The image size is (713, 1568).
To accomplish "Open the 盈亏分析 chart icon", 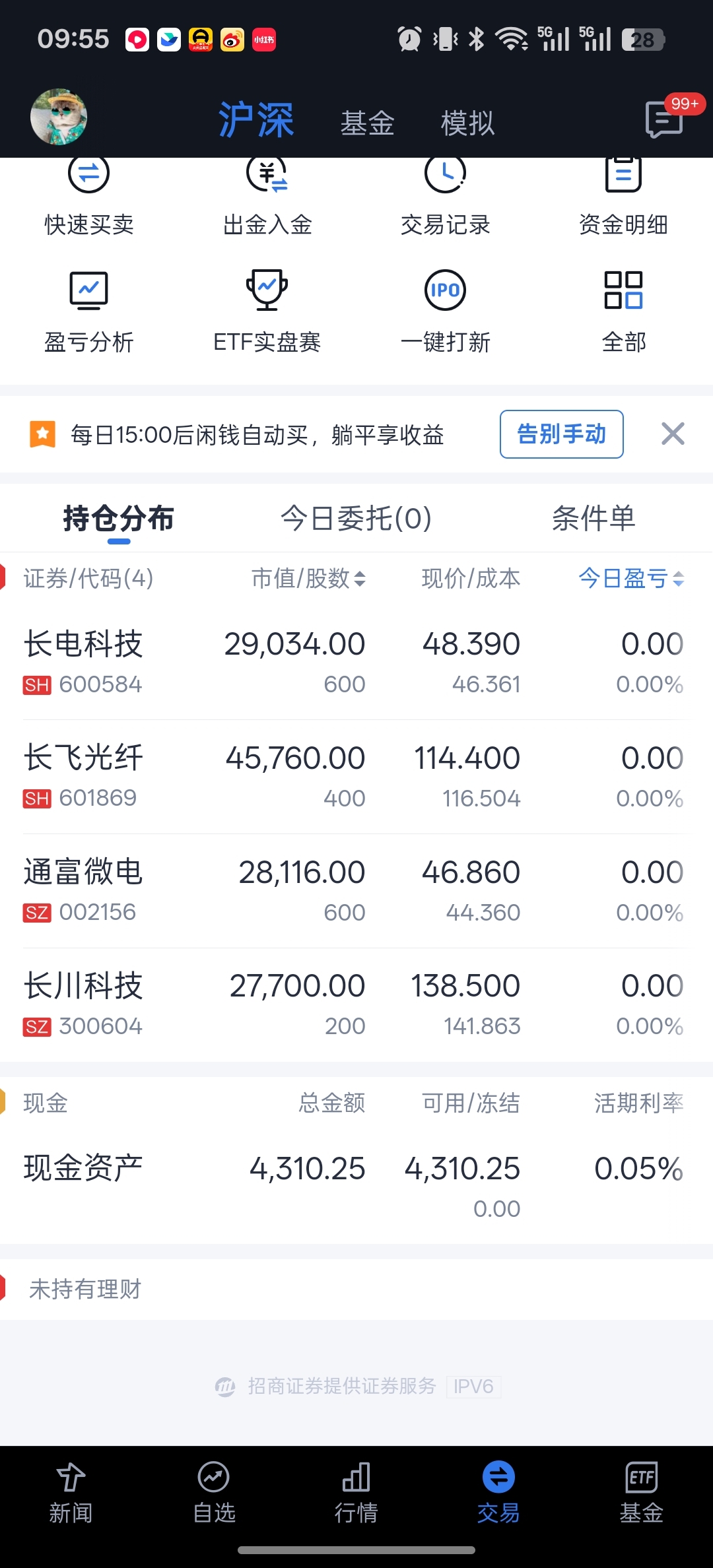I will [88, 290].
